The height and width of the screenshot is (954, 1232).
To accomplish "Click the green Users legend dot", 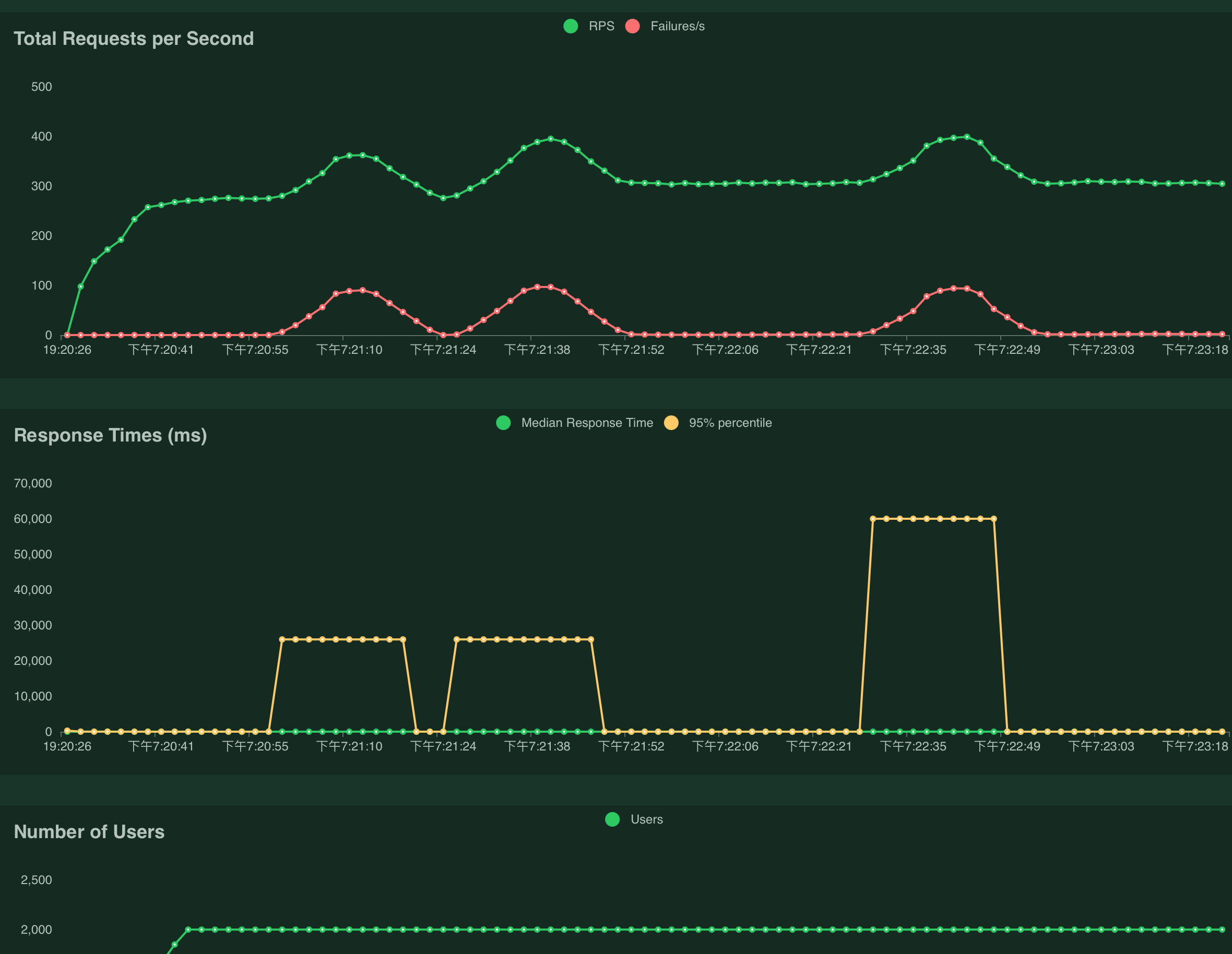I will click(612, 819).
